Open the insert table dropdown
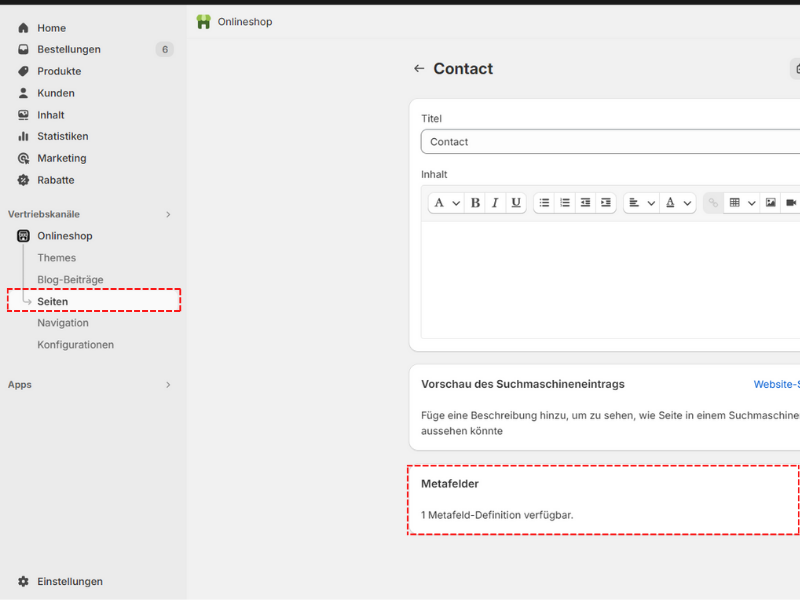 741,203
